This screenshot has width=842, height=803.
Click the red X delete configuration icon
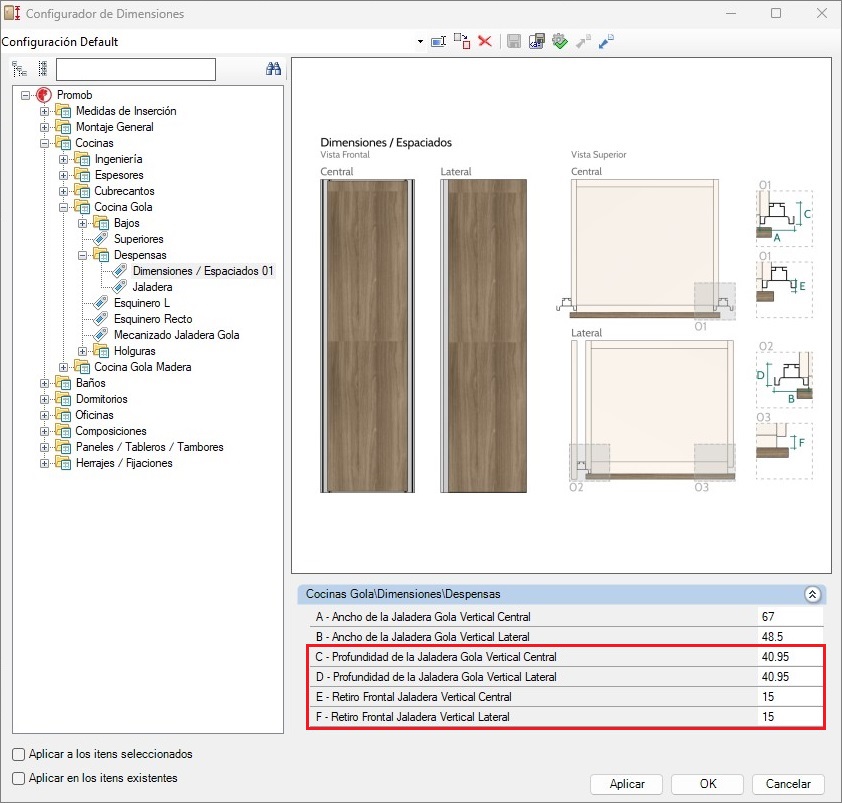pos(485,42)
